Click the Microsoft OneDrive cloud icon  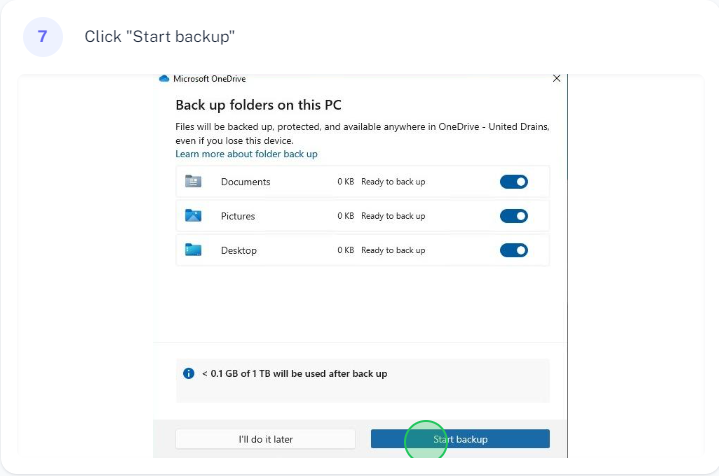tap(165, 78)
